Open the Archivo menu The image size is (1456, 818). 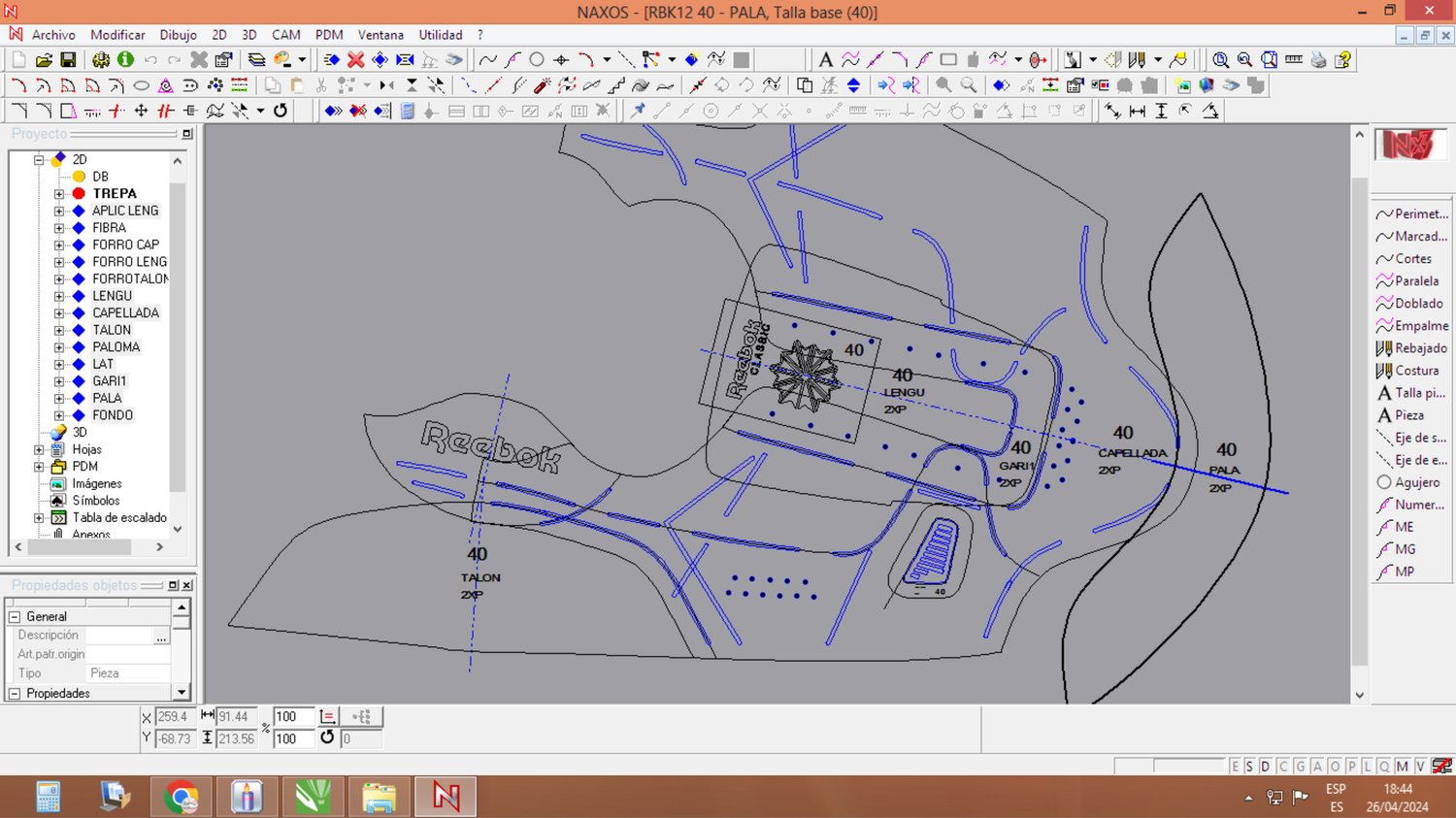[53, 35]
